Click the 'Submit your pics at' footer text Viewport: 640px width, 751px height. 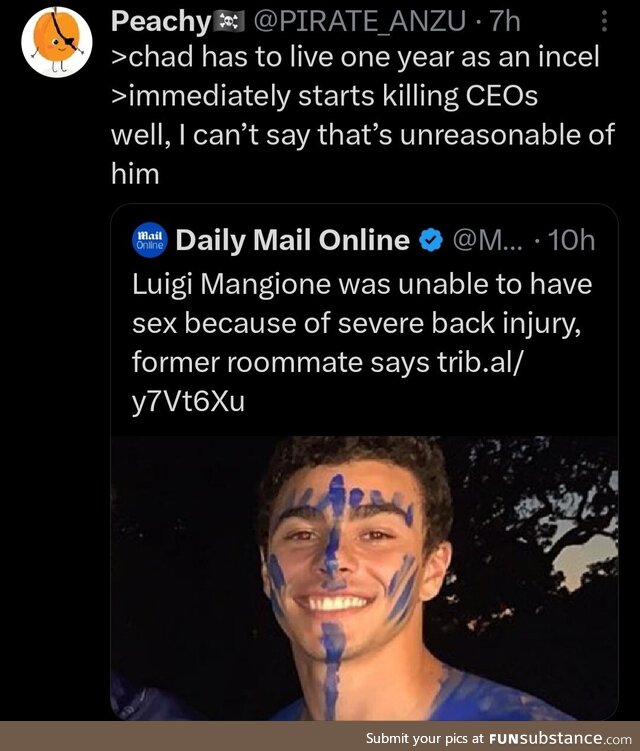point(424,738)
